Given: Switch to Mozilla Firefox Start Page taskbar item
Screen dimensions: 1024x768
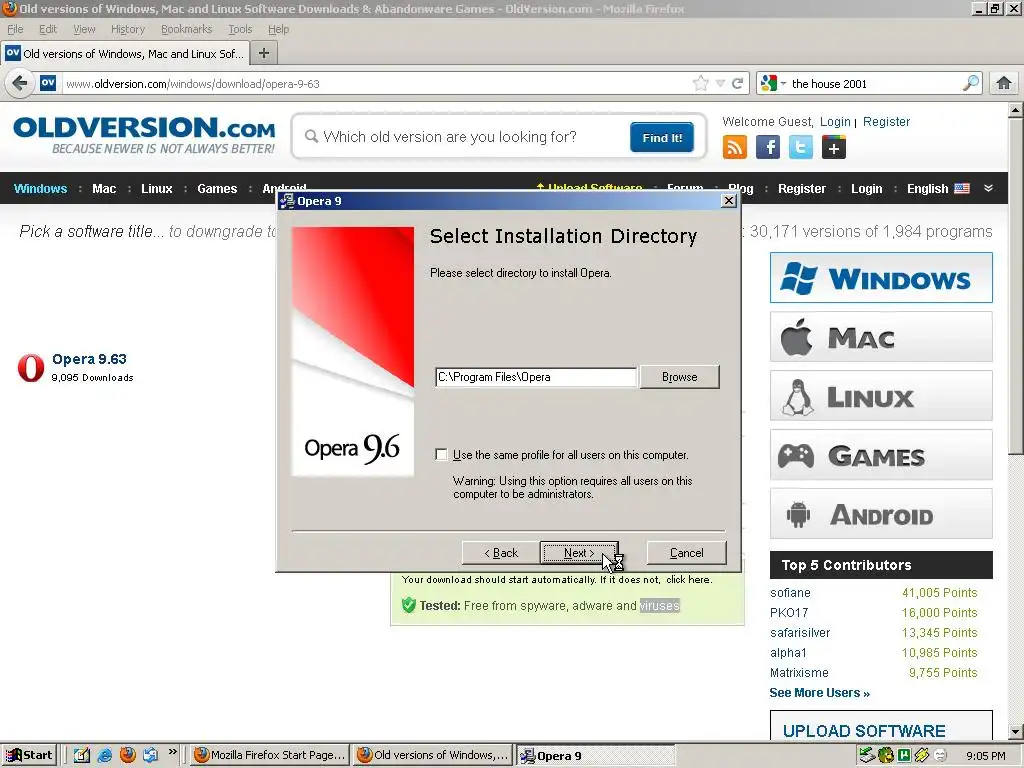Looking at the screenshot, I should 270,755.
